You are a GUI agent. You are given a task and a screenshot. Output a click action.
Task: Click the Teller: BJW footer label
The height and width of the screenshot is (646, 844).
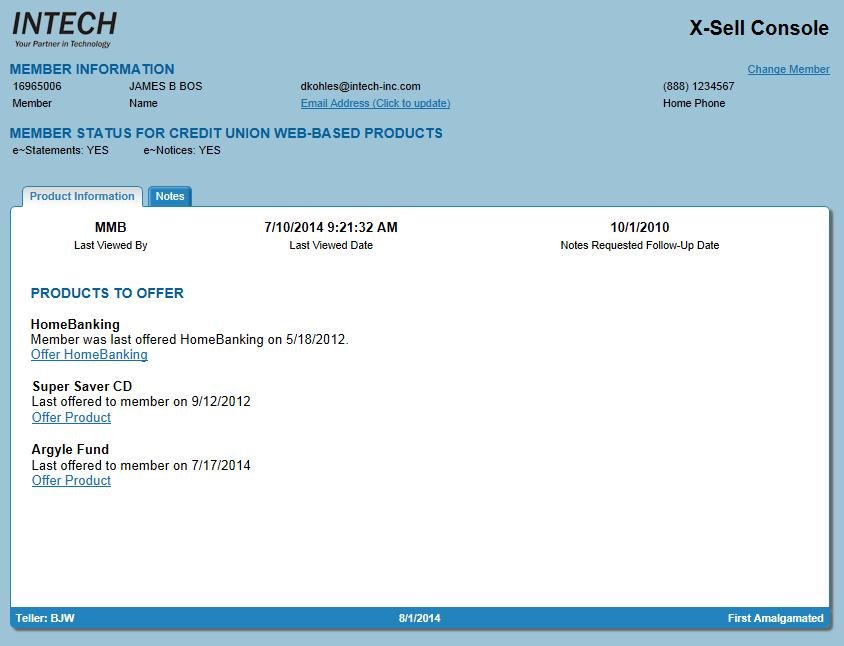tap(45, 619)
